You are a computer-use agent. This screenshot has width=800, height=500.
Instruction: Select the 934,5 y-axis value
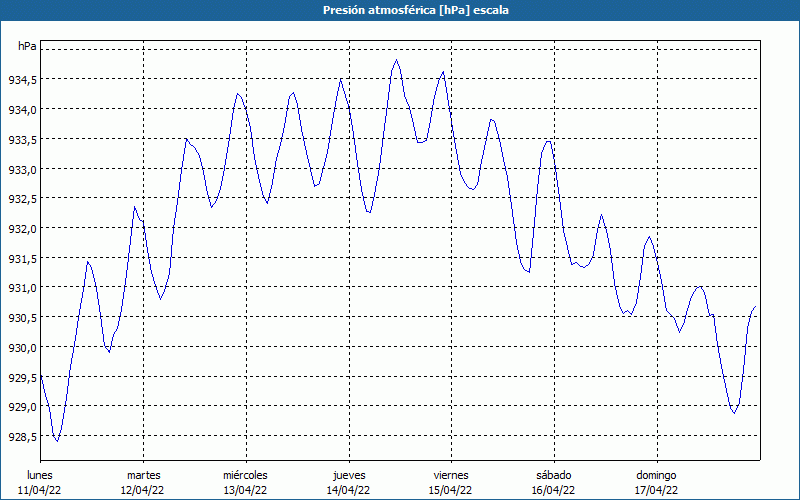click(x=22, y=79)
